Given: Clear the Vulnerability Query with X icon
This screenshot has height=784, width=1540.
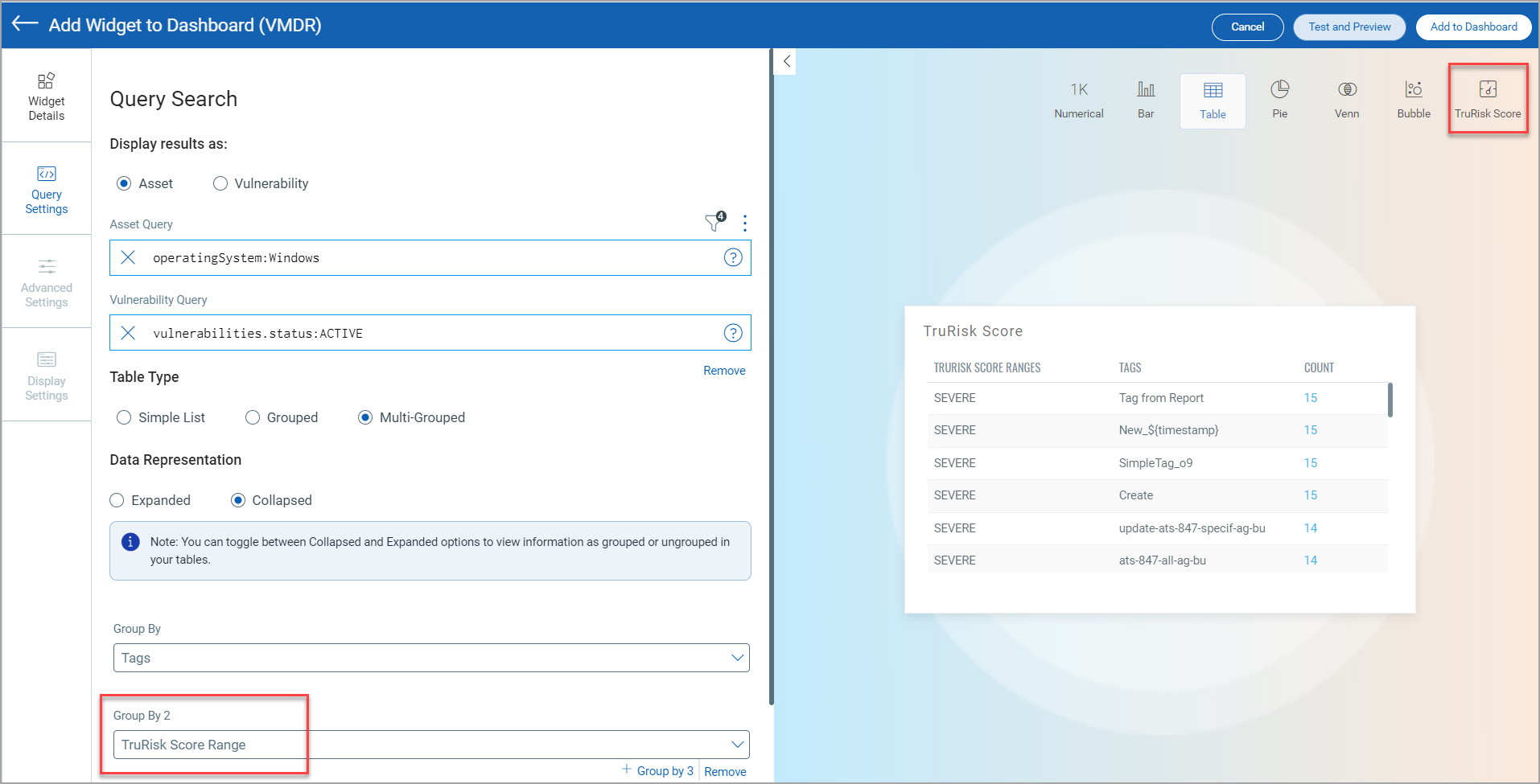Looking at the screenshot, I should pos(128,333).
